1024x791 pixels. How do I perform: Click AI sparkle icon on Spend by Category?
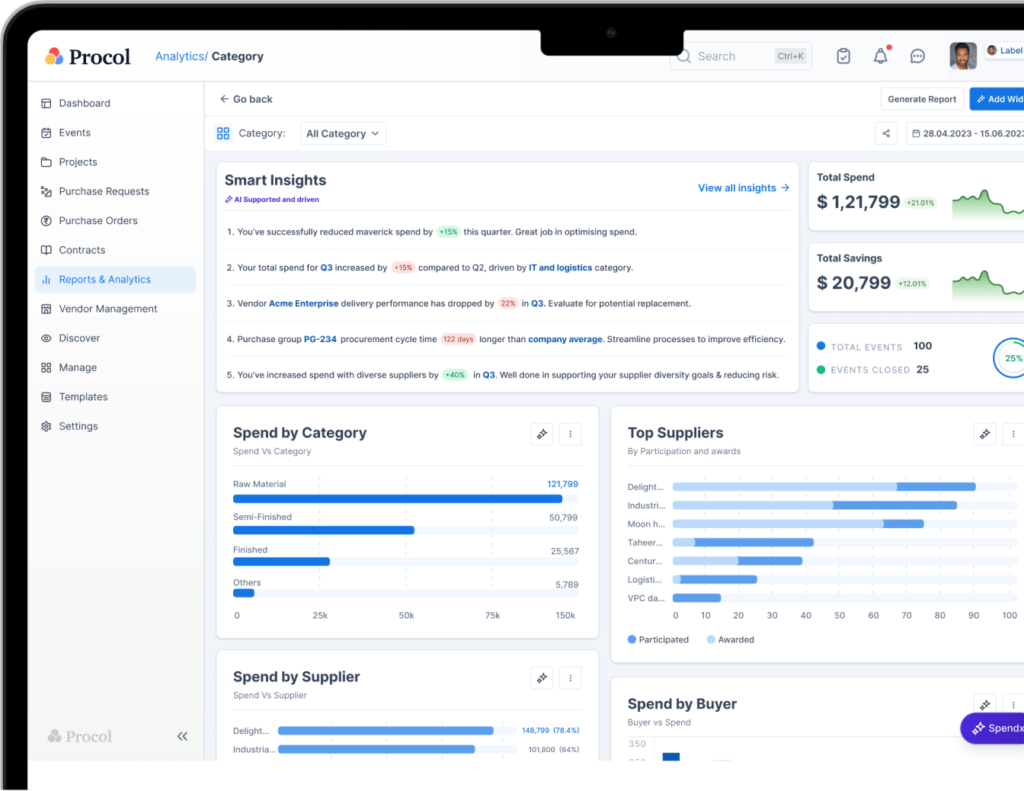tap(543, 433)
